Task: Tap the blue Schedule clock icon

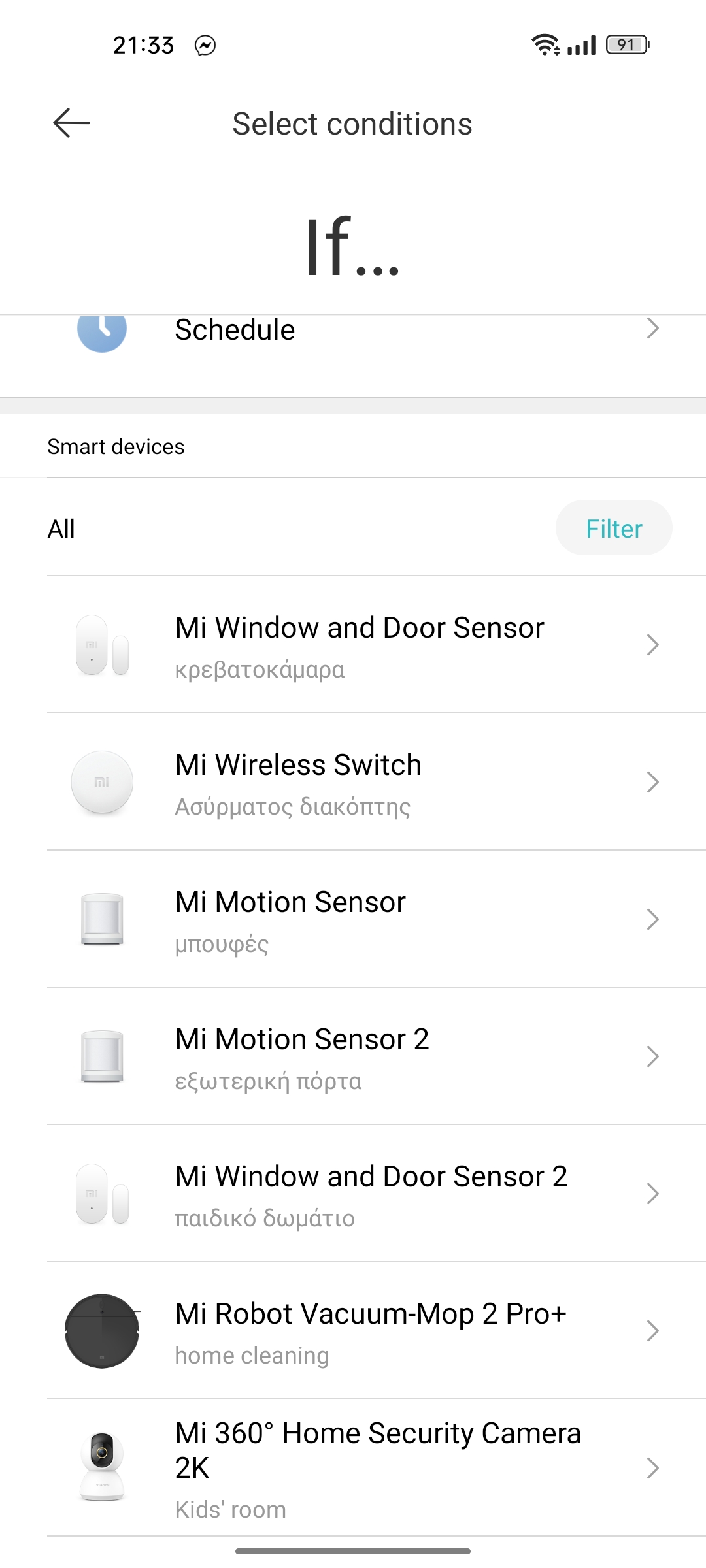Action: 102,332
